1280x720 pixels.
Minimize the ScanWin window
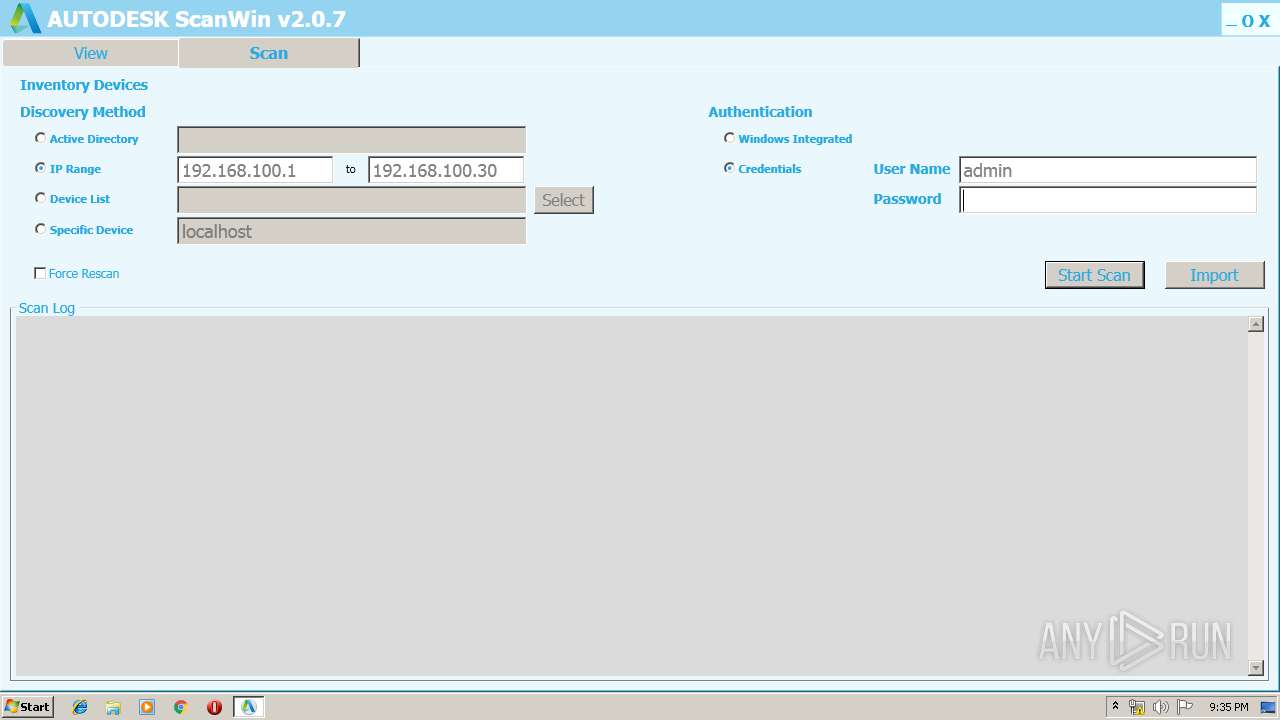[1231, 21]
